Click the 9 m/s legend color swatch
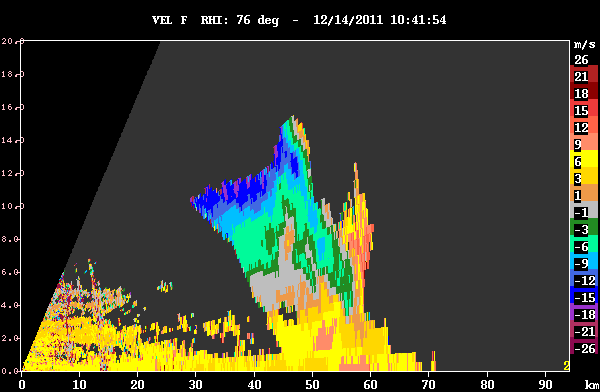 click(584, 141)
